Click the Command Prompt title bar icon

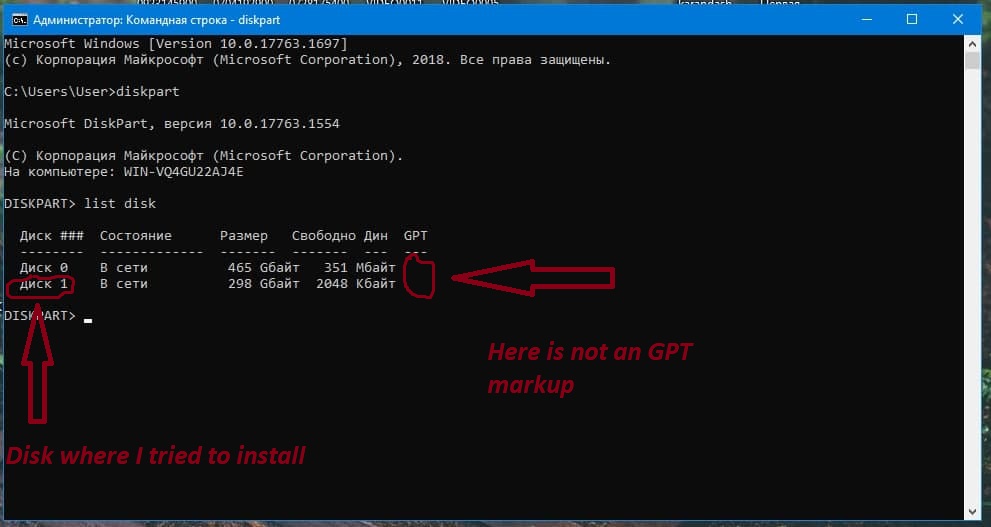pyautogui.click(x=20, y=20)
